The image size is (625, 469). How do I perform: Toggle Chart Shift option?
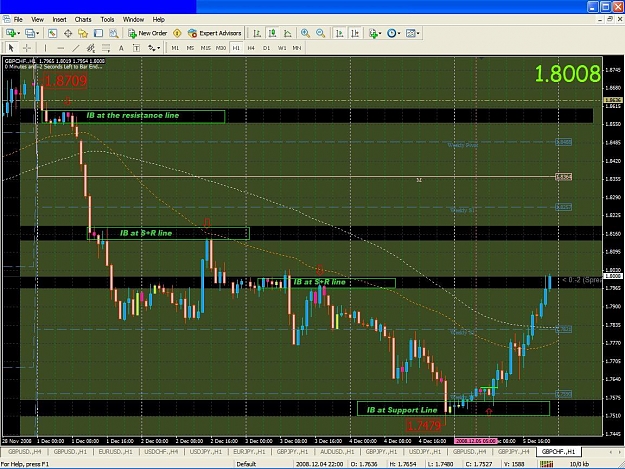click(355, 33)
